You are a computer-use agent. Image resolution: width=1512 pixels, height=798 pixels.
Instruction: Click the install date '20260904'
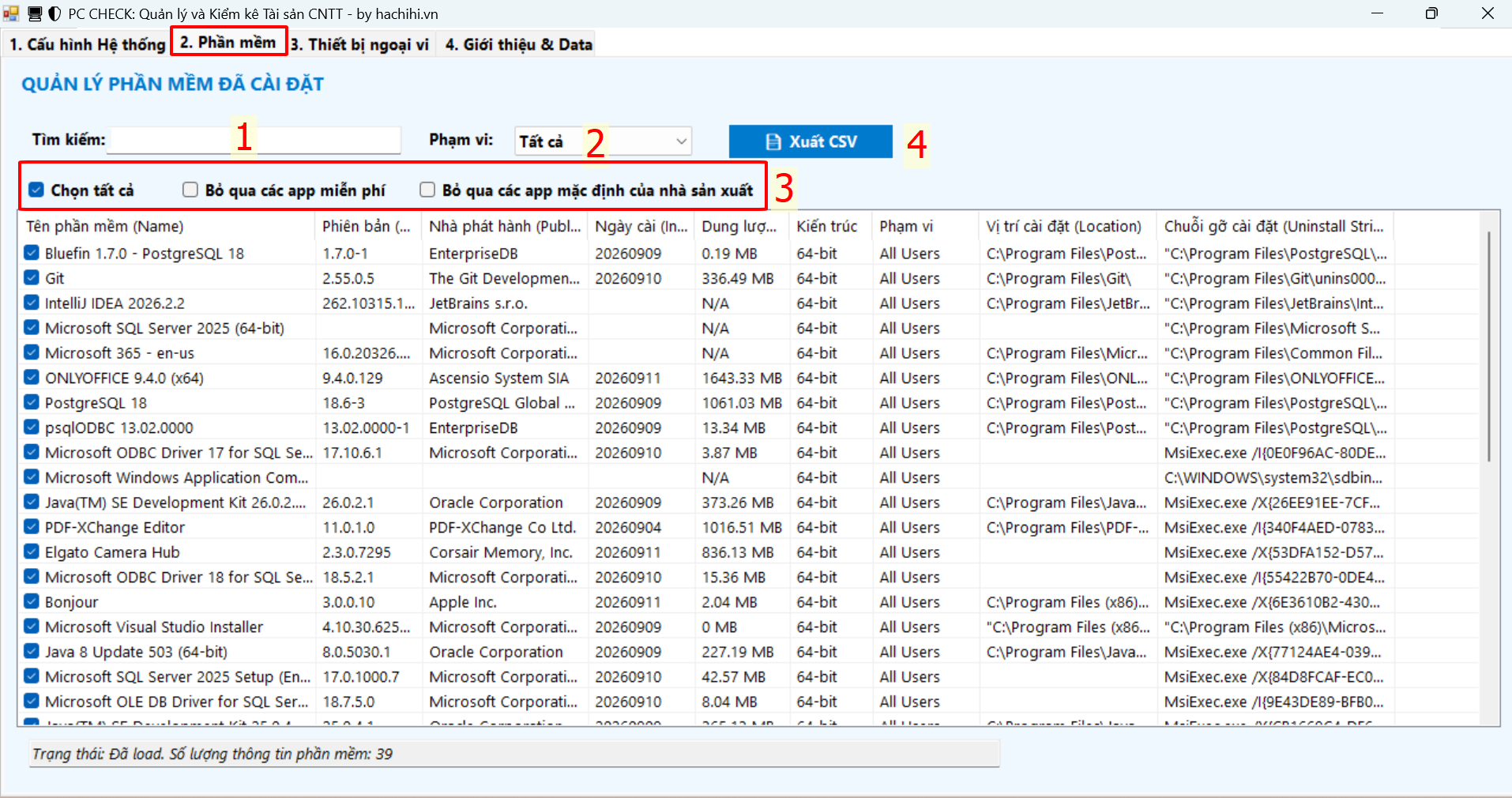(x=628, y=527)
